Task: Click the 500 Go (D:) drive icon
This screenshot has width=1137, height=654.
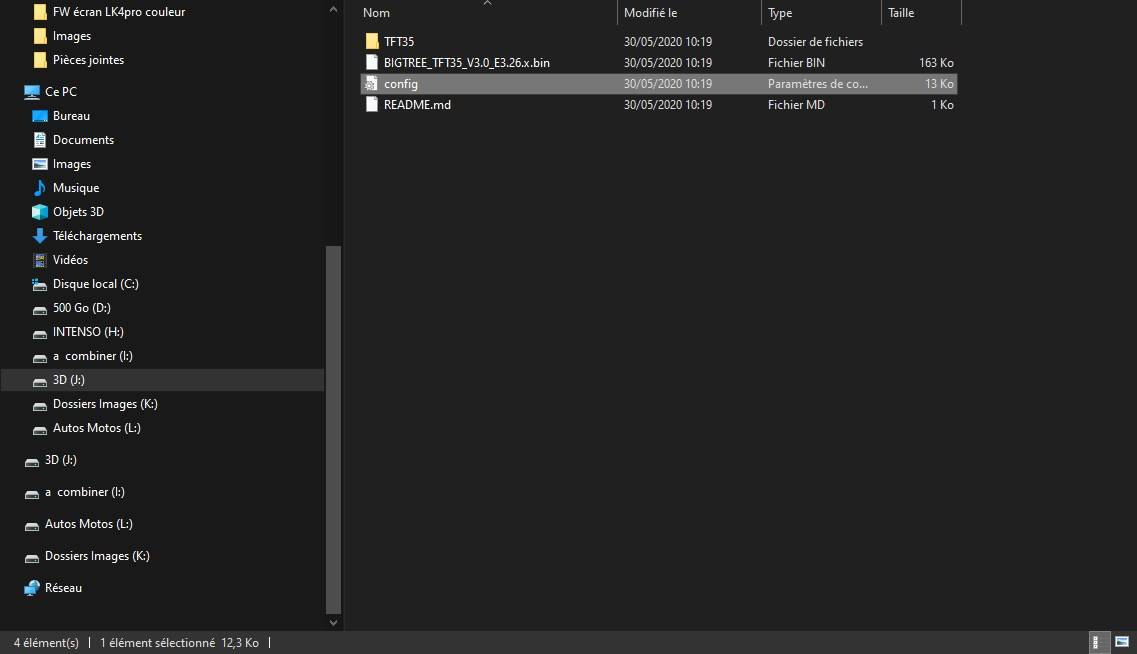Action: point(40,310)
